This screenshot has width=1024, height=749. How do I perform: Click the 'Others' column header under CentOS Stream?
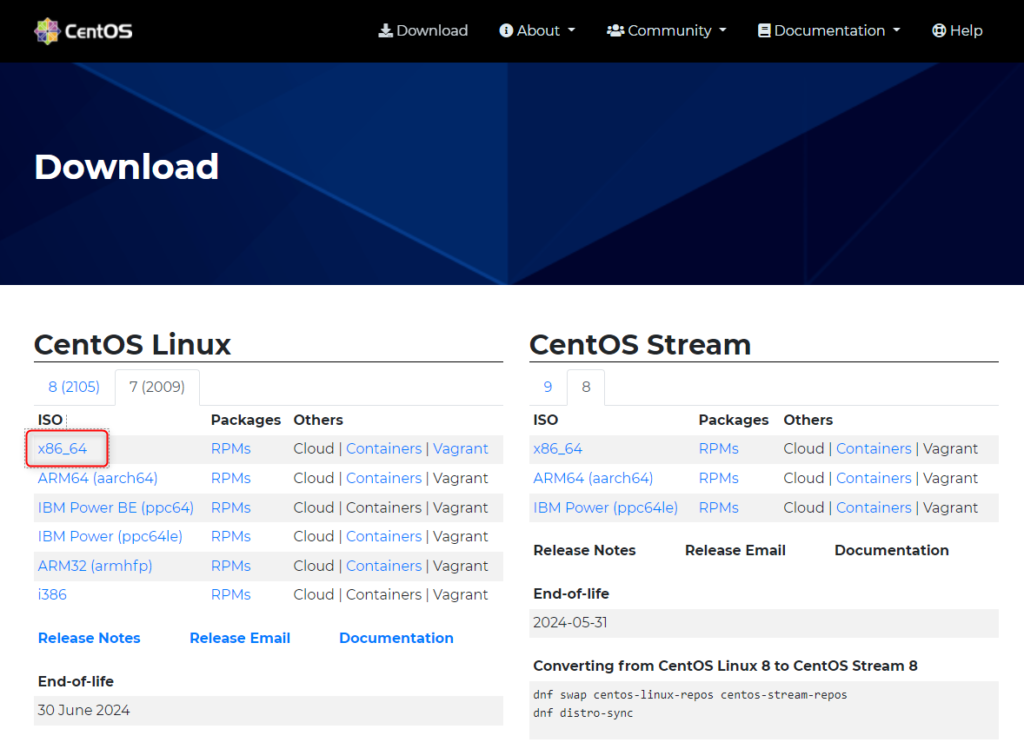808,420
